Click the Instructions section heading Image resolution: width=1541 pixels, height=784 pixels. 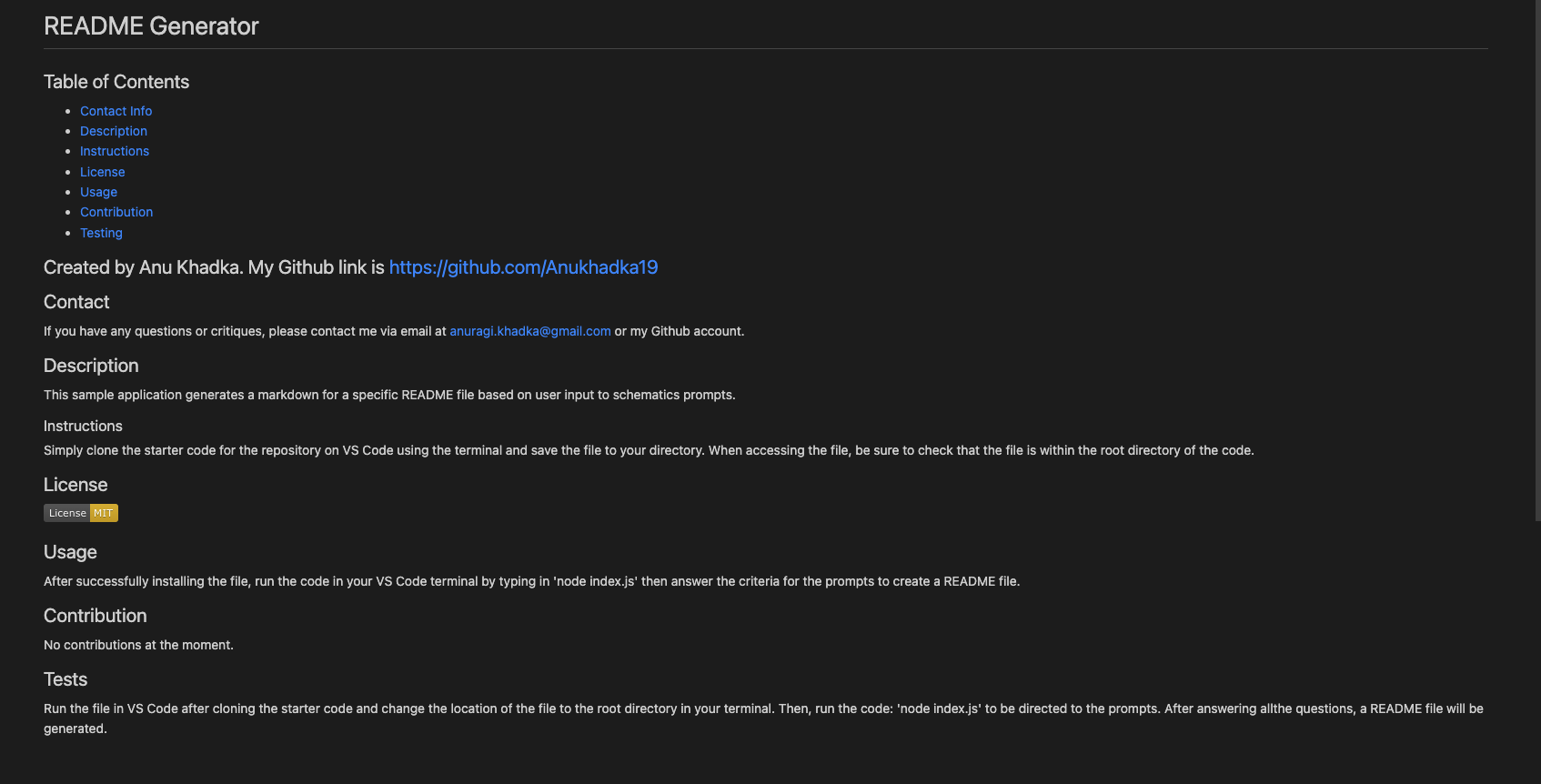pyautogui.click(x=83, y=426)
